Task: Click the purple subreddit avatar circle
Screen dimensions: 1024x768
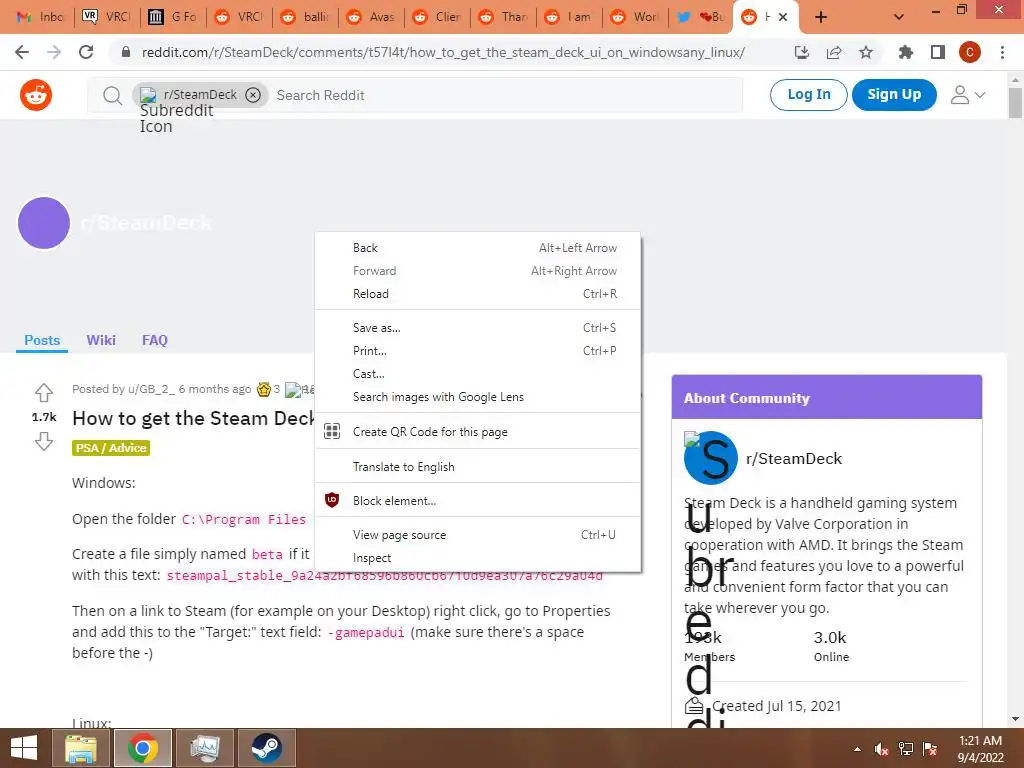Action: 44,223
